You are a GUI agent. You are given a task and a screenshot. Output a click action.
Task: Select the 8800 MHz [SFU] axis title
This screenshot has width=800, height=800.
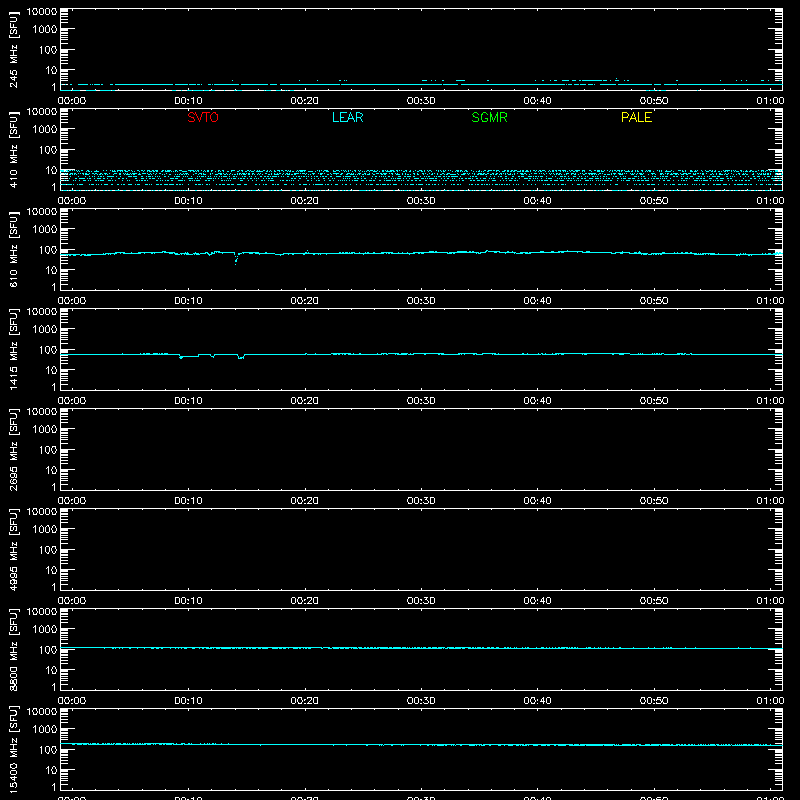tap(13, 649)
